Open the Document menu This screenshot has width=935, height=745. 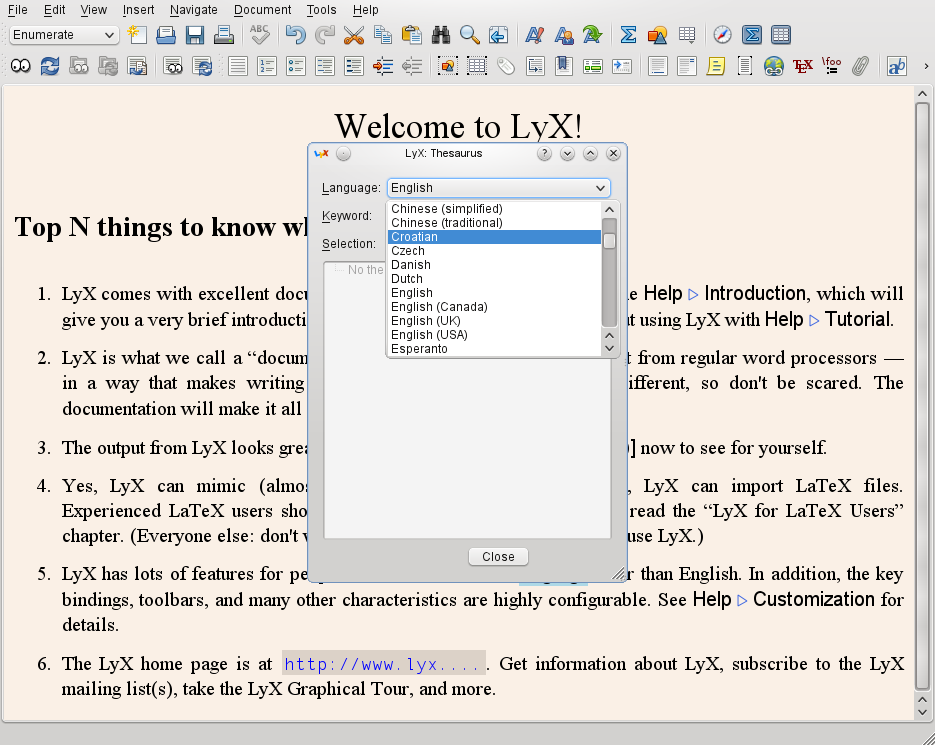[x=261, y=10]
